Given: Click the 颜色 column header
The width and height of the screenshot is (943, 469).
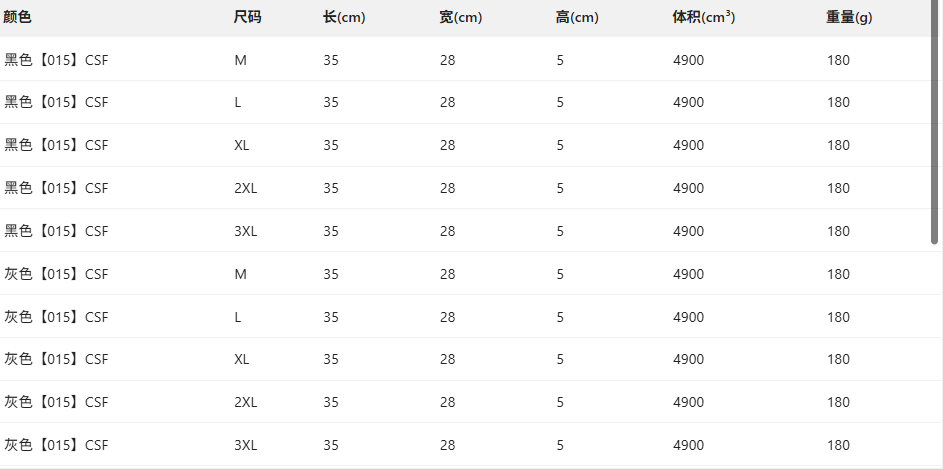Looking at the screenshot, I should coord(18,17).
